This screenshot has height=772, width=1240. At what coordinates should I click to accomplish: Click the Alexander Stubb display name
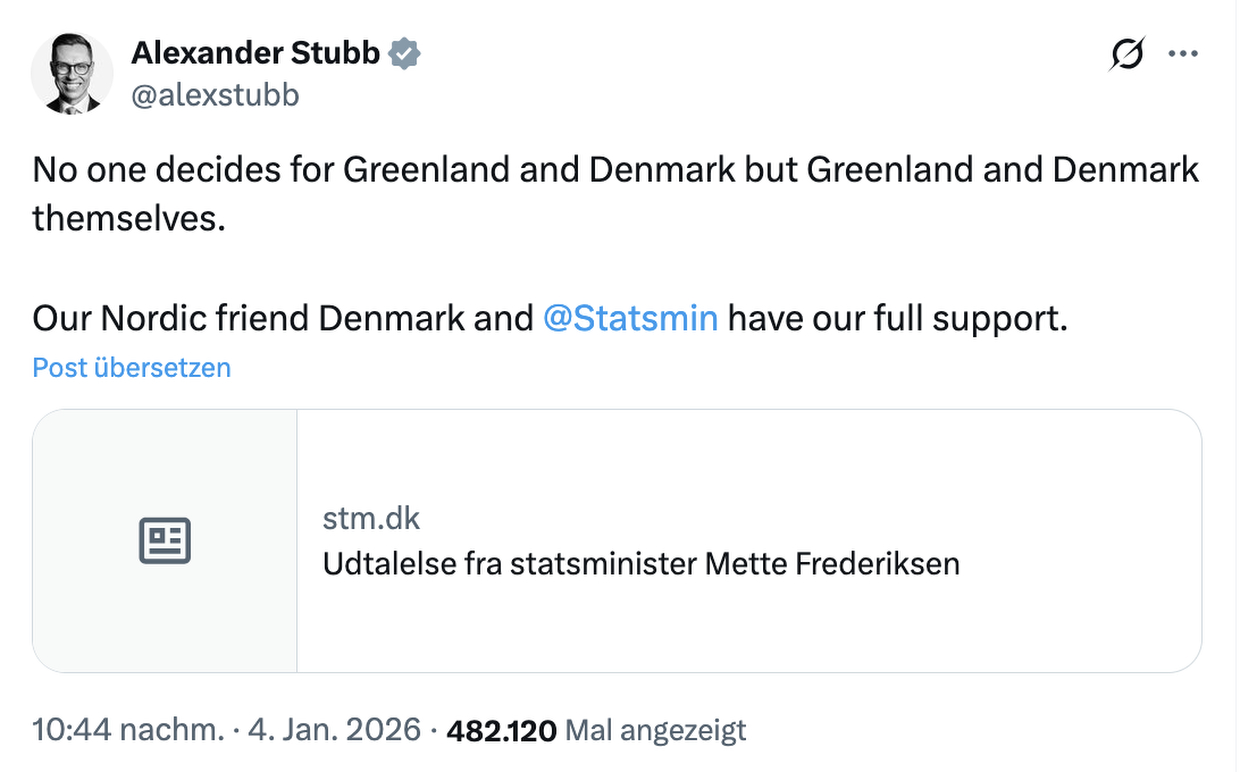coord(255,52)
